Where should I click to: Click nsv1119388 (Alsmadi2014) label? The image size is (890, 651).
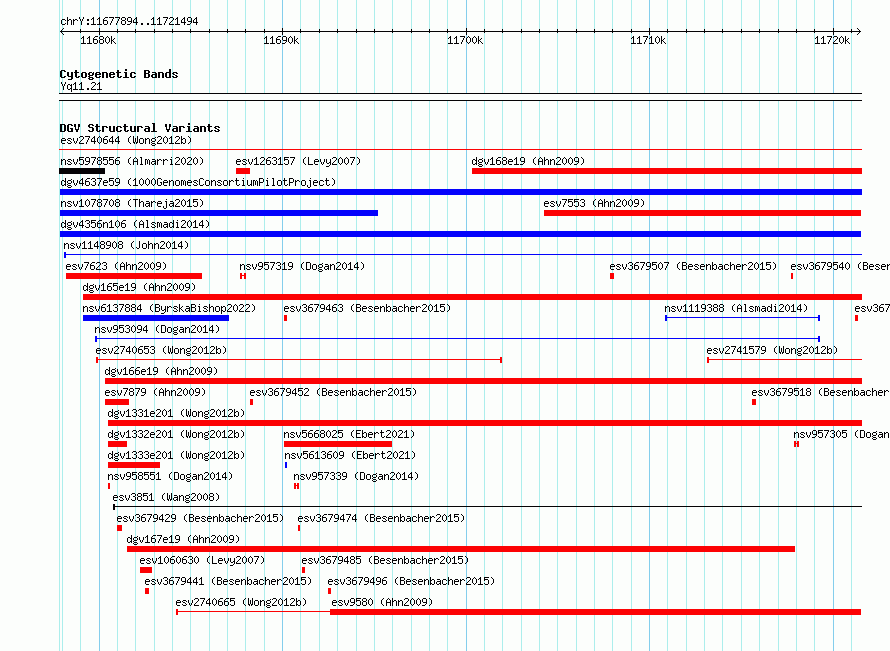[736, 308]
